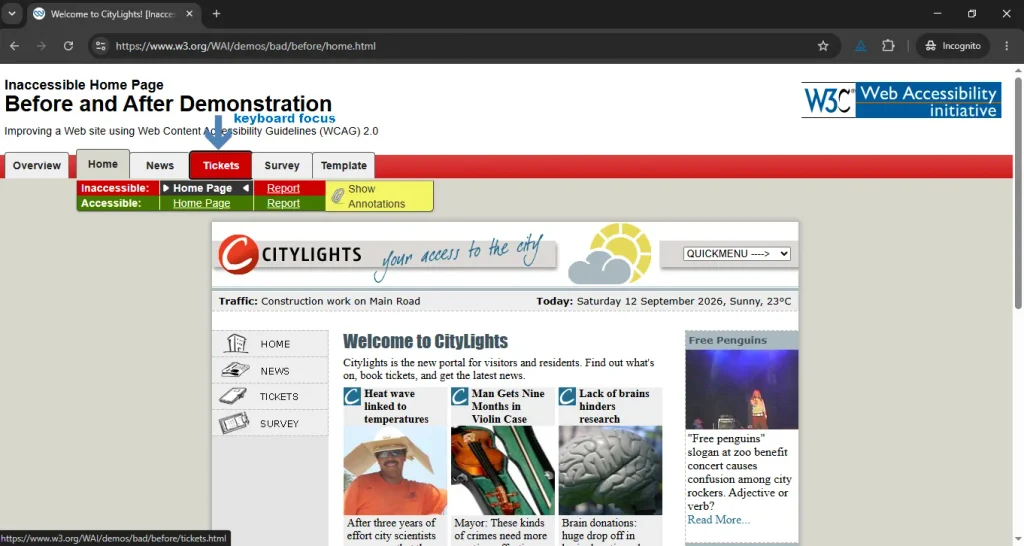
Task: Click the Traffic: Construction work on Main Road text
Action: click(x=319, y=301)
